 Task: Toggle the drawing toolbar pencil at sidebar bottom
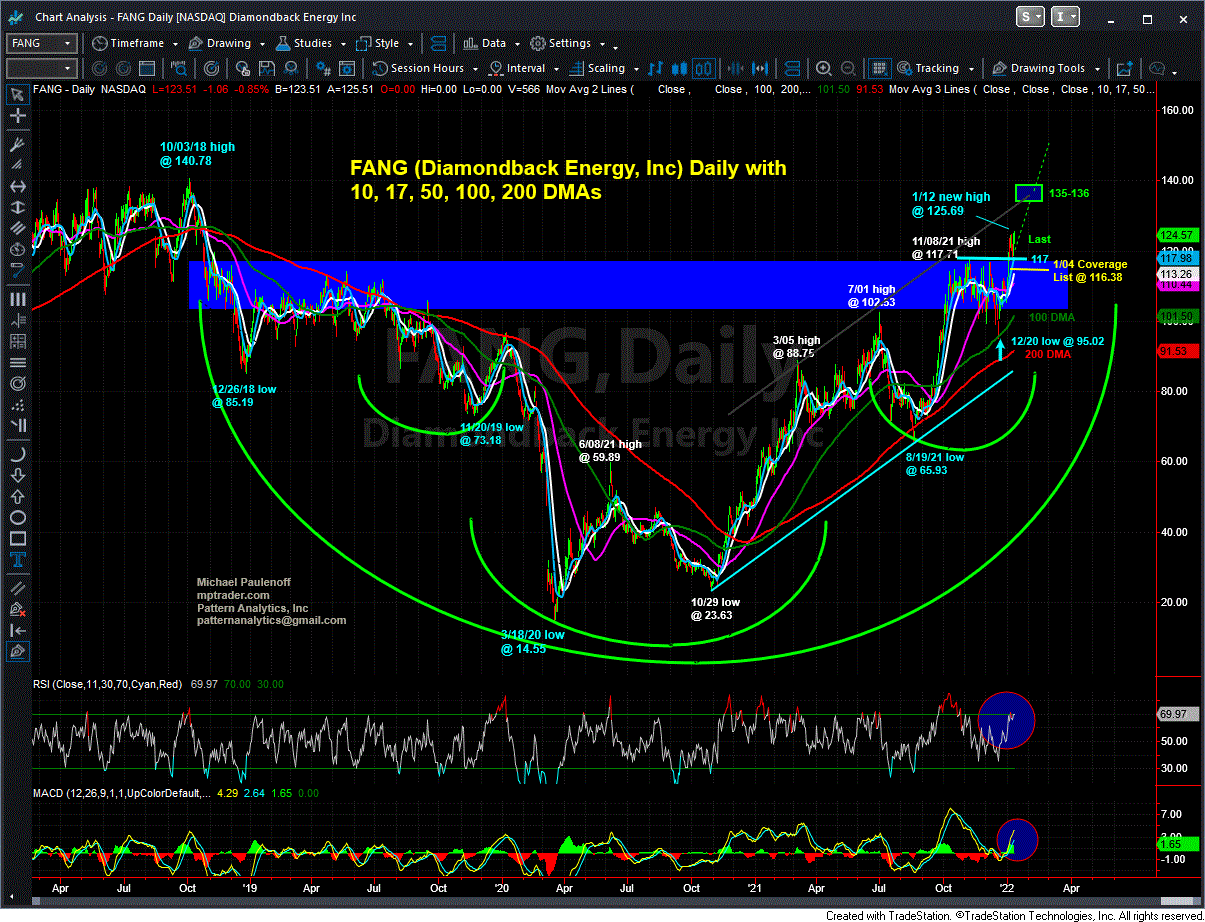pyautogui.click(x=16, y=651)
